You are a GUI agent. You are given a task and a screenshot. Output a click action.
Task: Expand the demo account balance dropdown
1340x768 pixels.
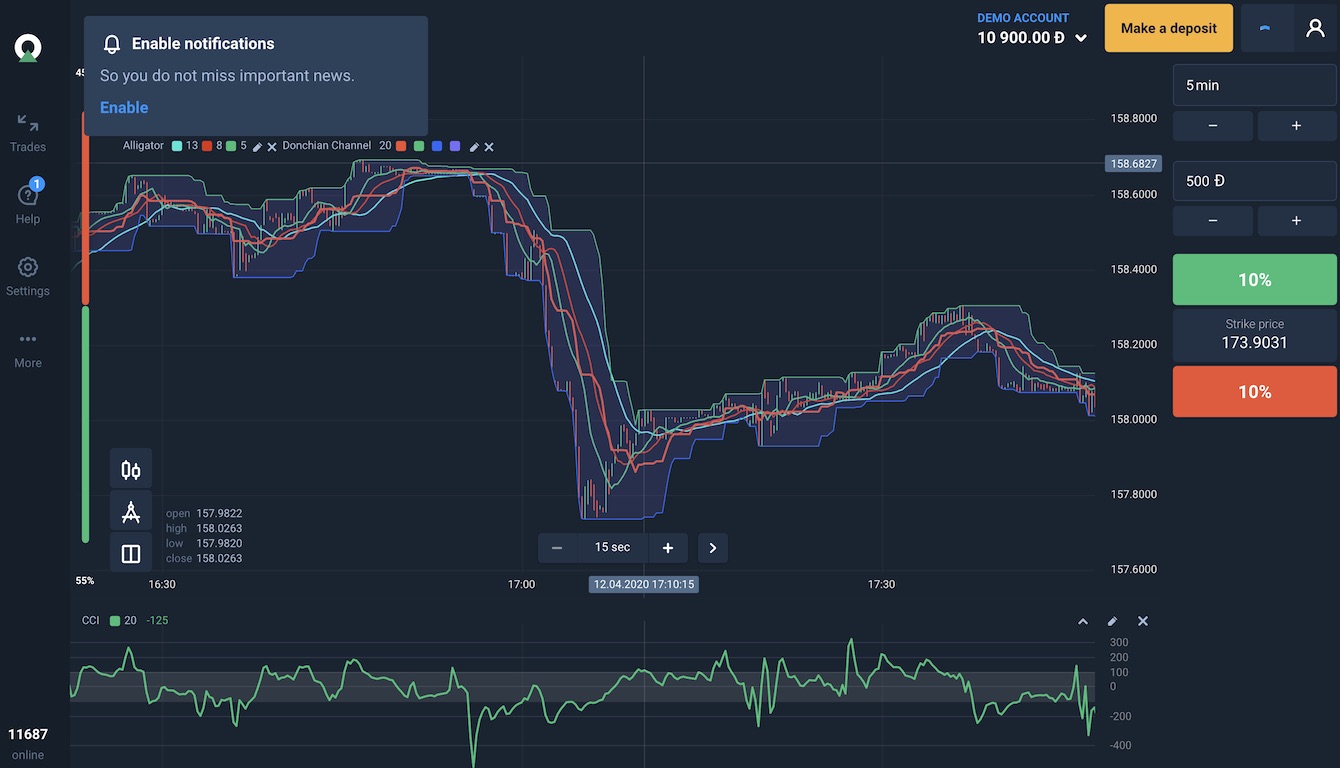coord(1081,39)
